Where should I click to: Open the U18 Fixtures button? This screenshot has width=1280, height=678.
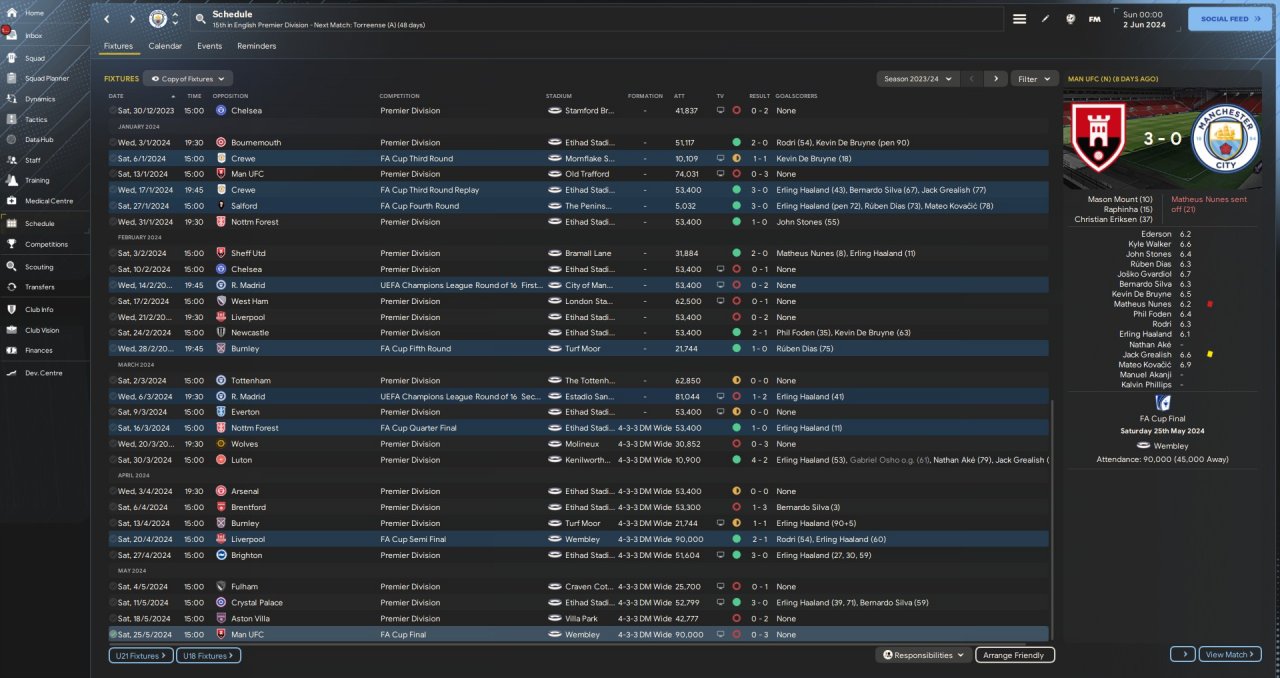coord(208,655)
